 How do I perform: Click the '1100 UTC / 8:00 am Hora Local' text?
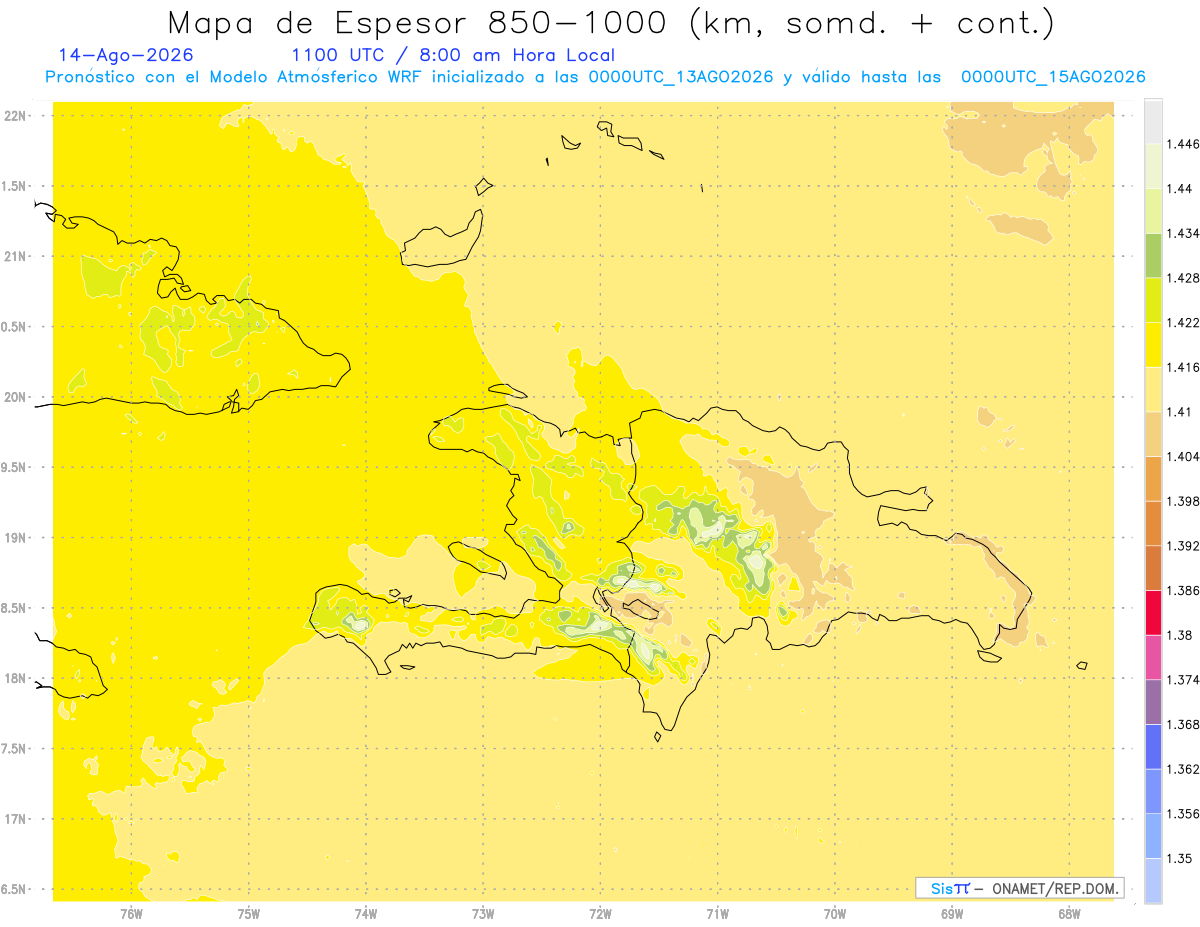[x=453, y=56]
